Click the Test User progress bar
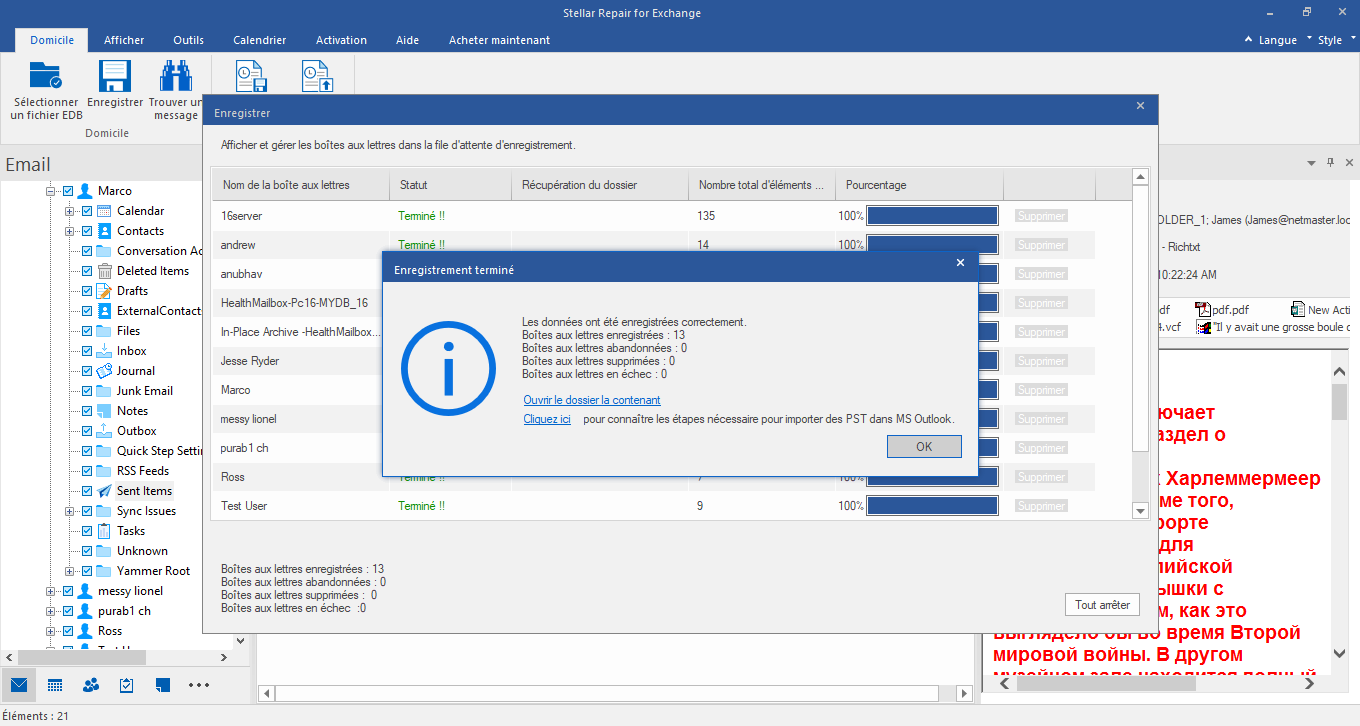Image resolution: width=1360 pixels, height=726 pixels. [932, 506]
